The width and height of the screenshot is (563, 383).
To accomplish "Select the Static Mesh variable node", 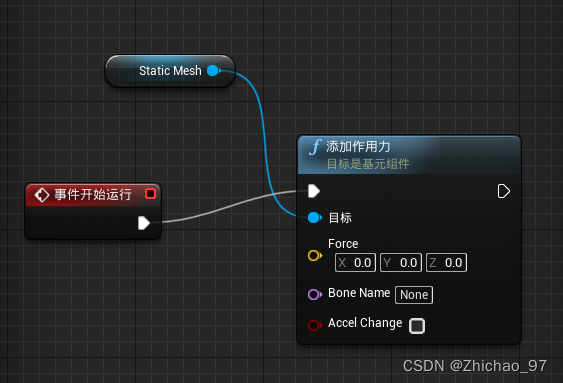I will (170, 71).
